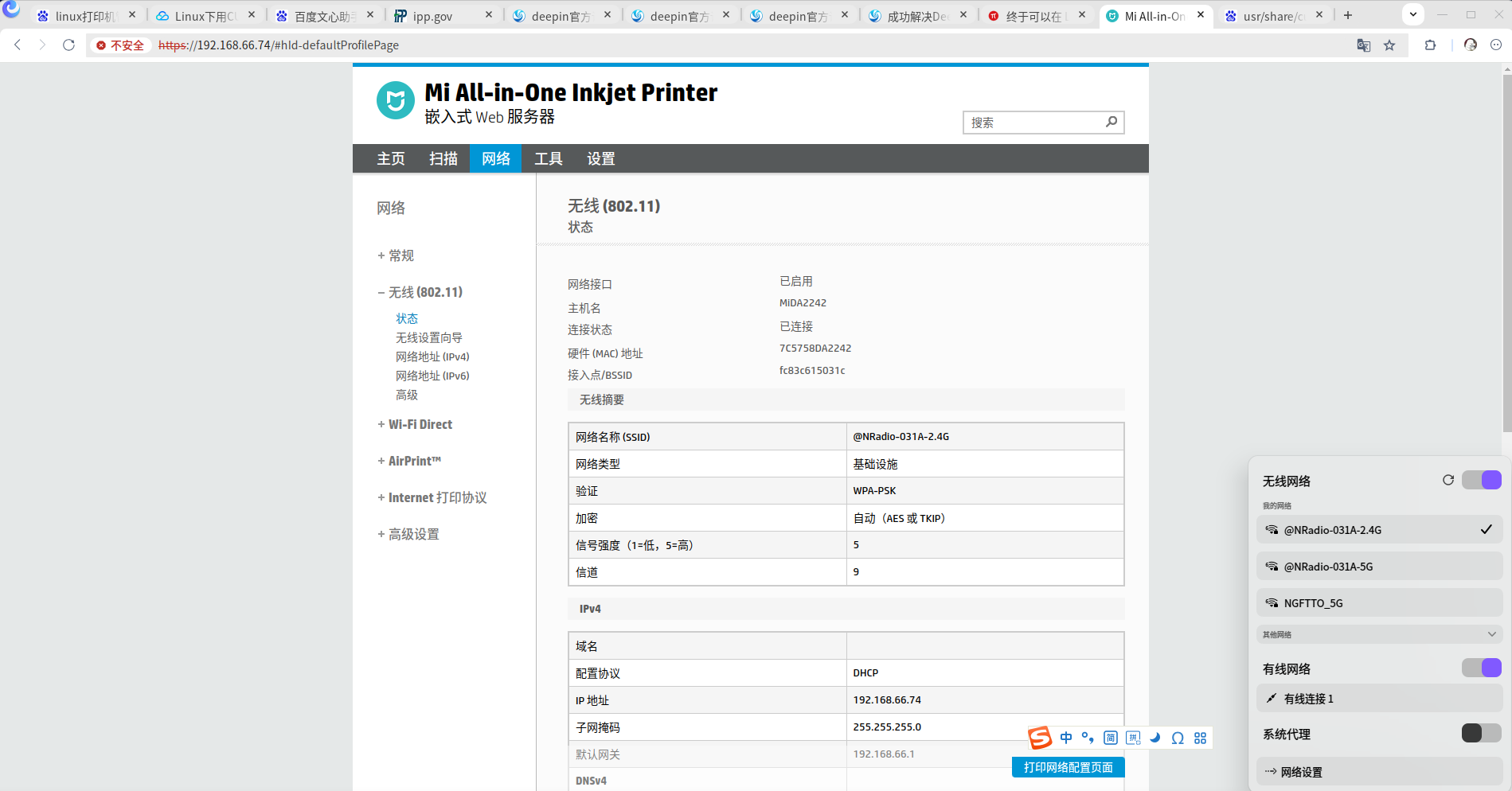Refresh the wireless network list
Image resolution: width=1512 pixels, height=791 pixels.
pyautogui.click(x=1448, y=480)
